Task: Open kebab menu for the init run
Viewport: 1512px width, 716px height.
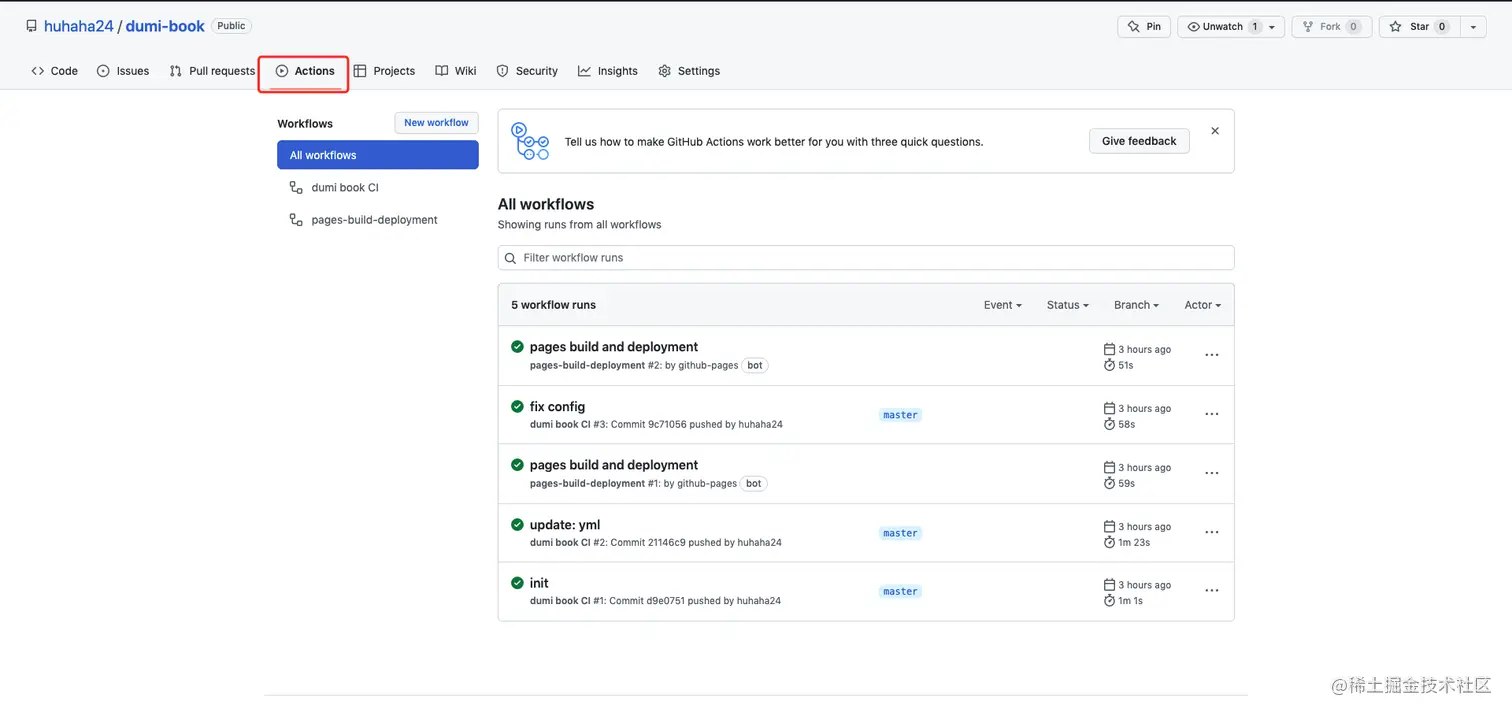Action: pyautogui.click(x=1211, y=591)
